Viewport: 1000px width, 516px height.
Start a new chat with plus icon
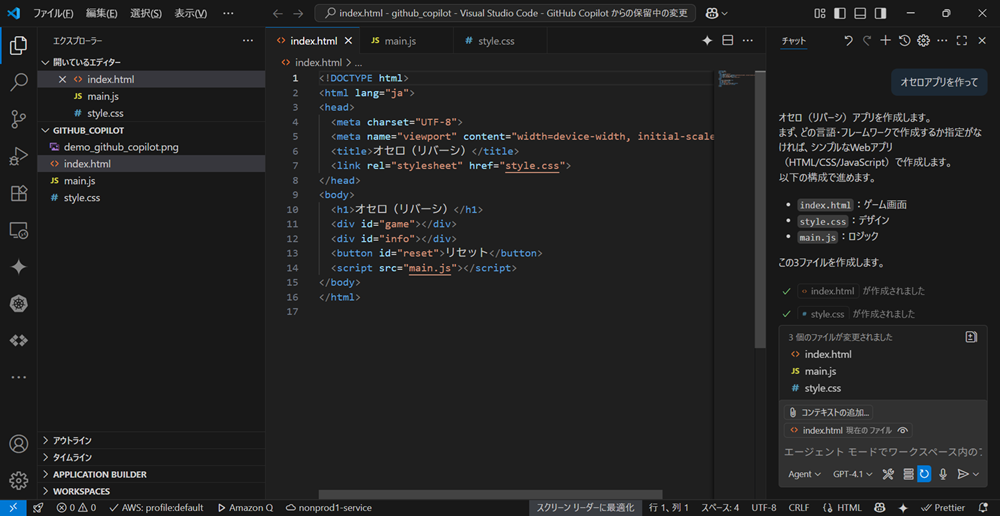tap(885, 41)
